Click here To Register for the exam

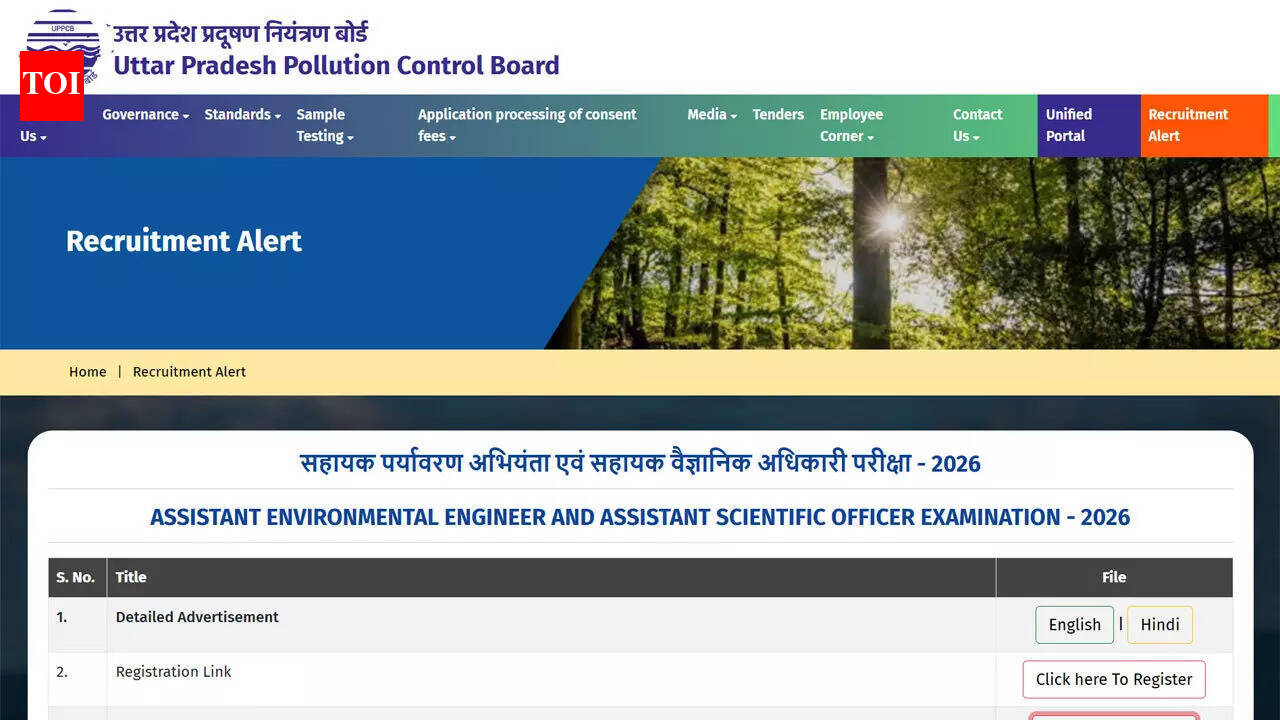pos(1113,679)
